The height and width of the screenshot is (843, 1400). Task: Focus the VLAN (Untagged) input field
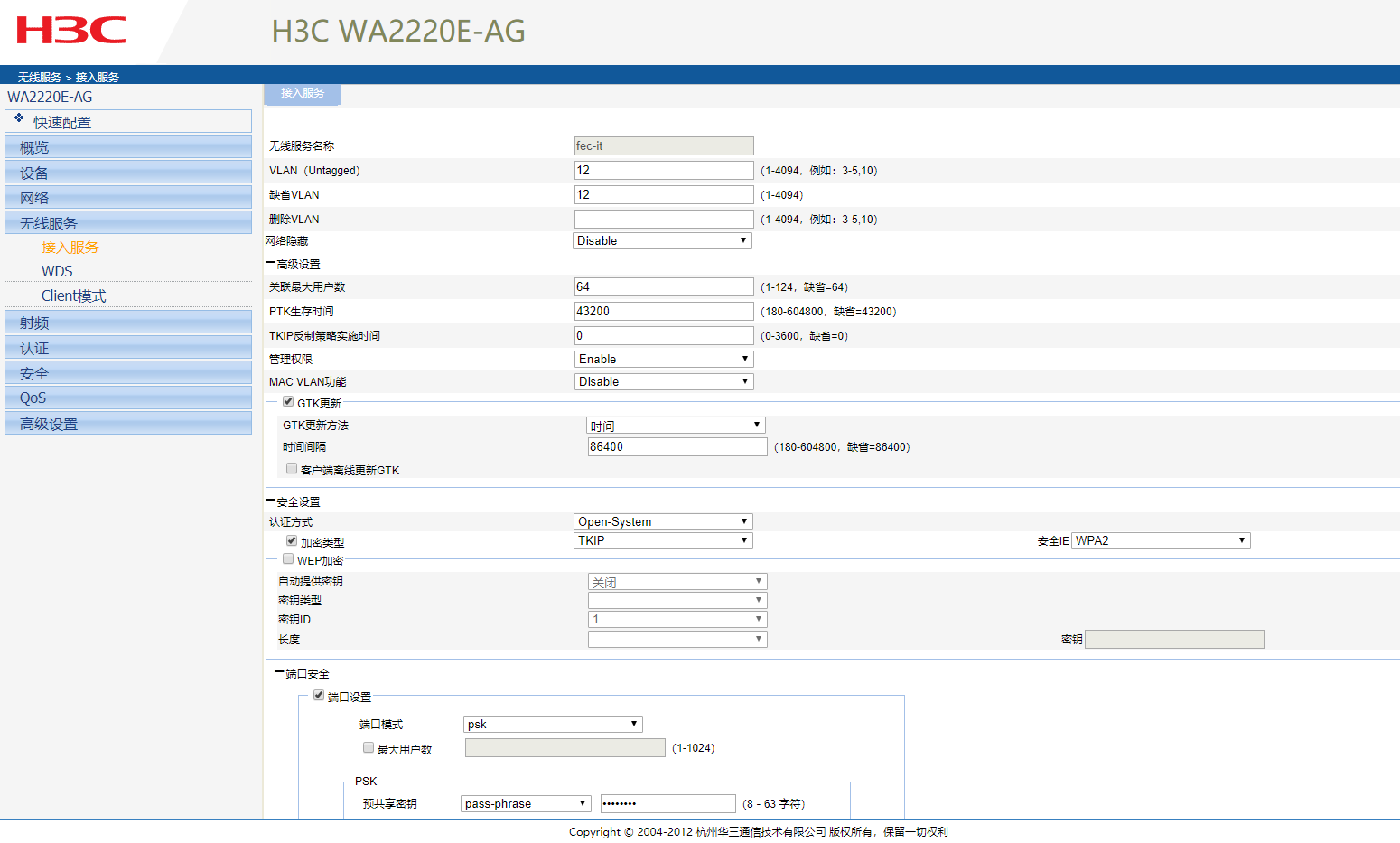[x=664, y=170]
